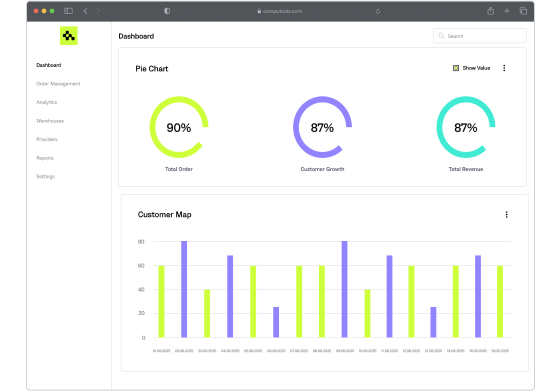Open the Pie Chart three-dot options menu

point(504,68)
